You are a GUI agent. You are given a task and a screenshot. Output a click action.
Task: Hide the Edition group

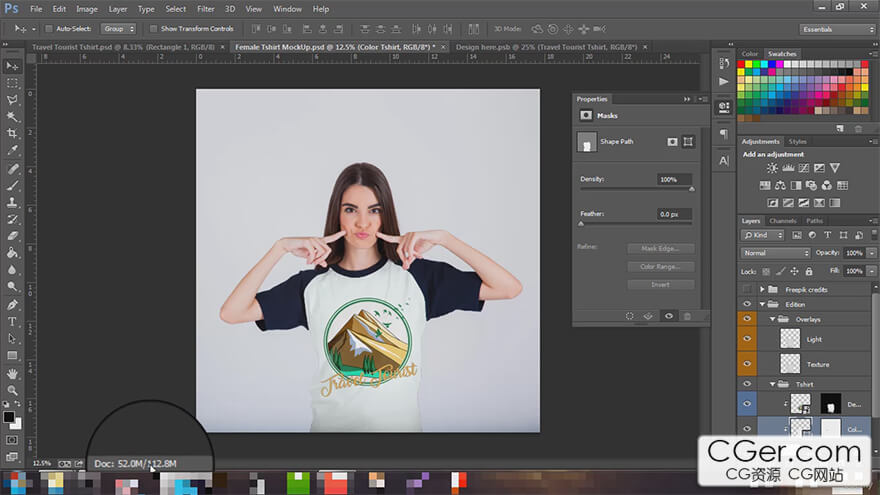(x=746, y=304)
